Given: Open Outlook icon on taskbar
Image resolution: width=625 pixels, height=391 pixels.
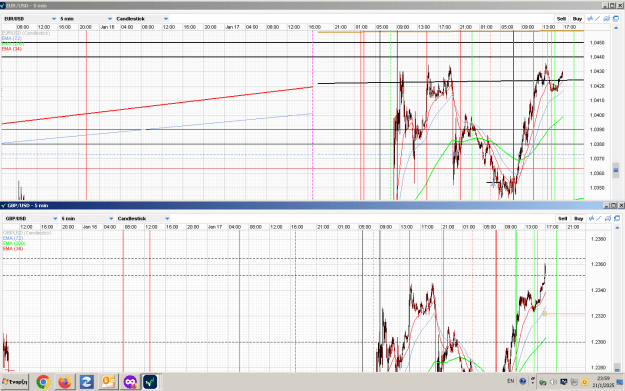Looking at the screenshot, I should click(108, 382).
